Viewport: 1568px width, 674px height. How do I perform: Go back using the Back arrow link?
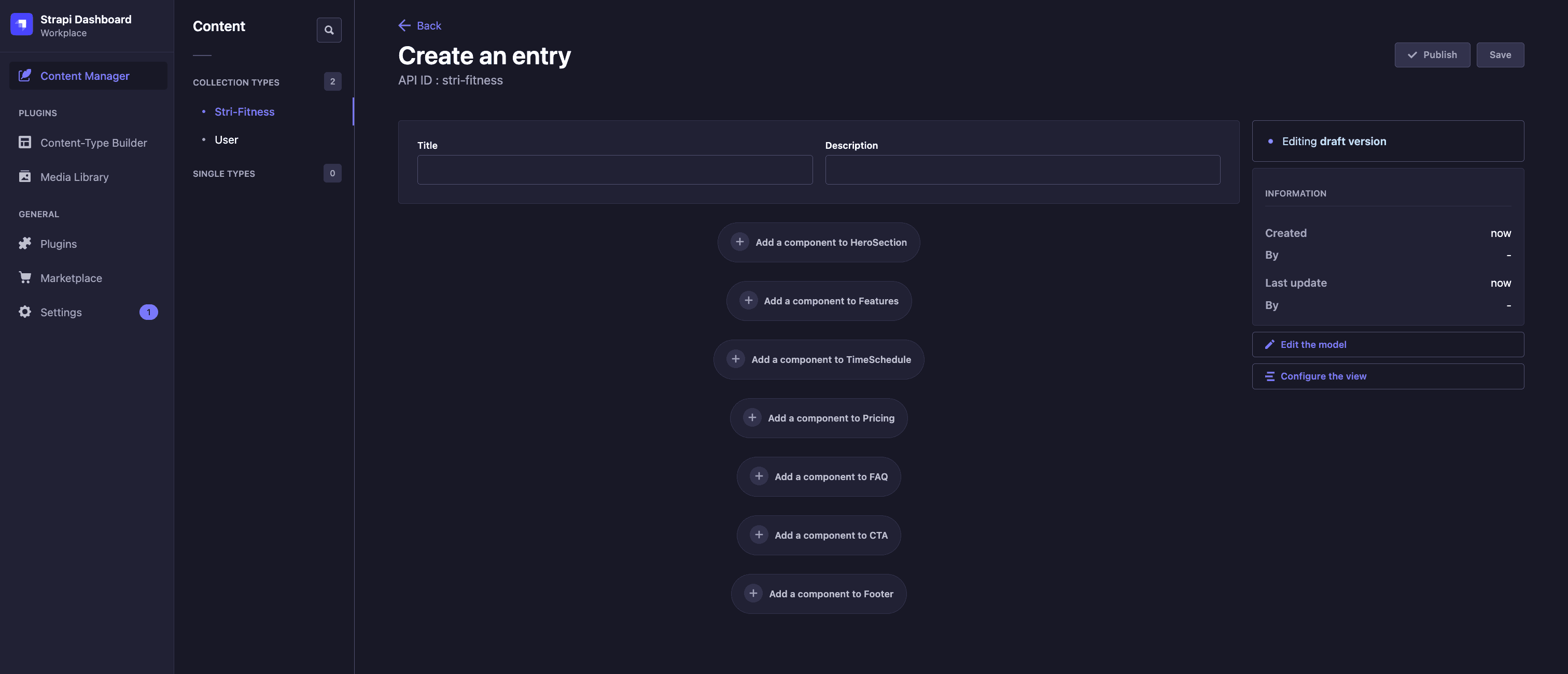pyautogui.click(x=419, y=25)
